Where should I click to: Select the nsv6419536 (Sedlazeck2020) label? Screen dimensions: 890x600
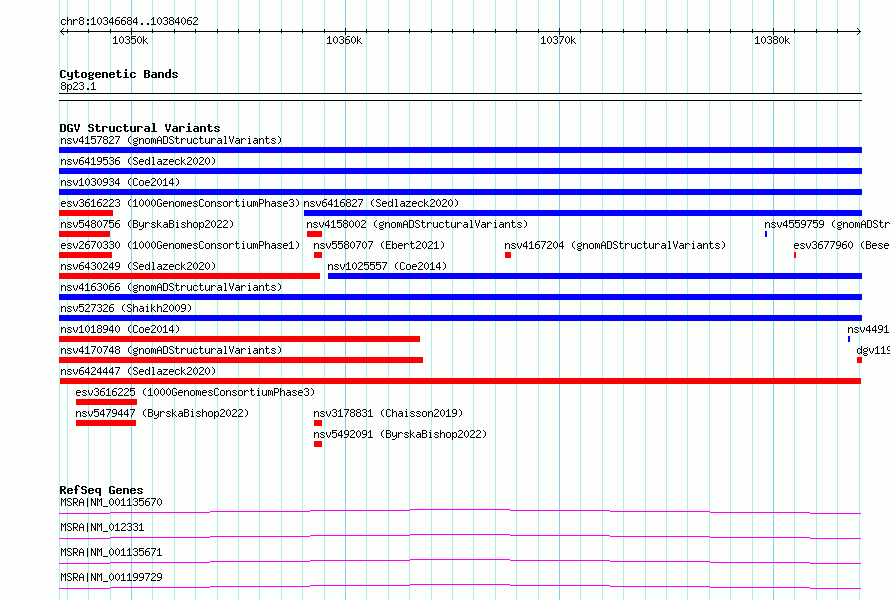(x=138, y=161)
